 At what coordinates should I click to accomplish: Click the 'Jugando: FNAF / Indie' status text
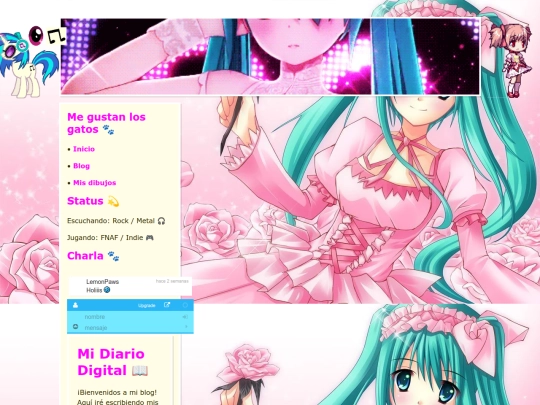[x=110, y=238]
